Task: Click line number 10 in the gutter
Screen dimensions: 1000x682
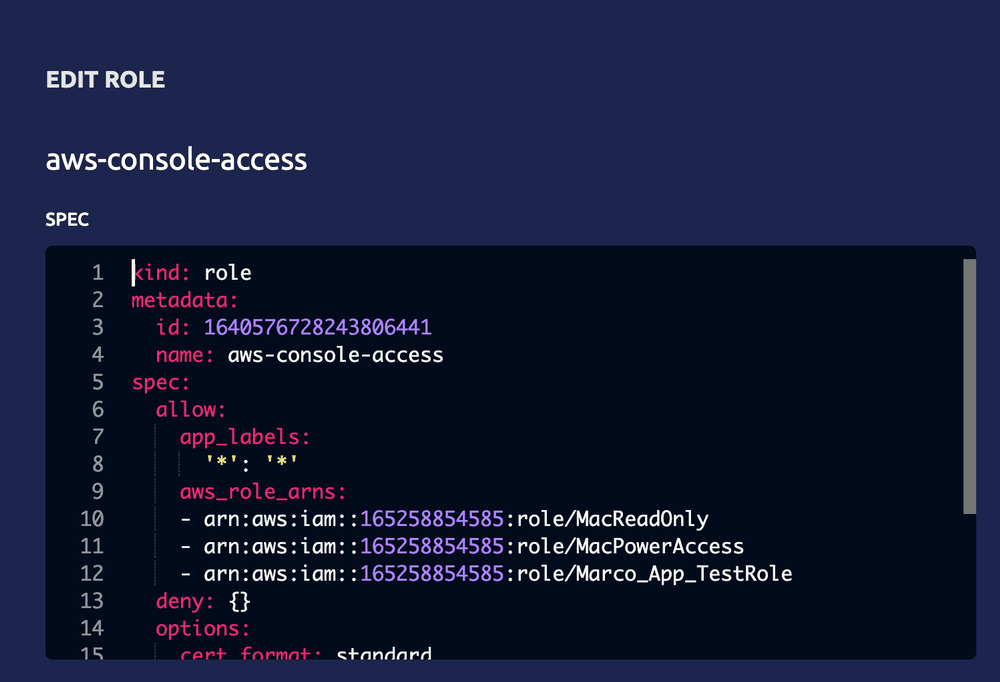Action: point(91,518)
